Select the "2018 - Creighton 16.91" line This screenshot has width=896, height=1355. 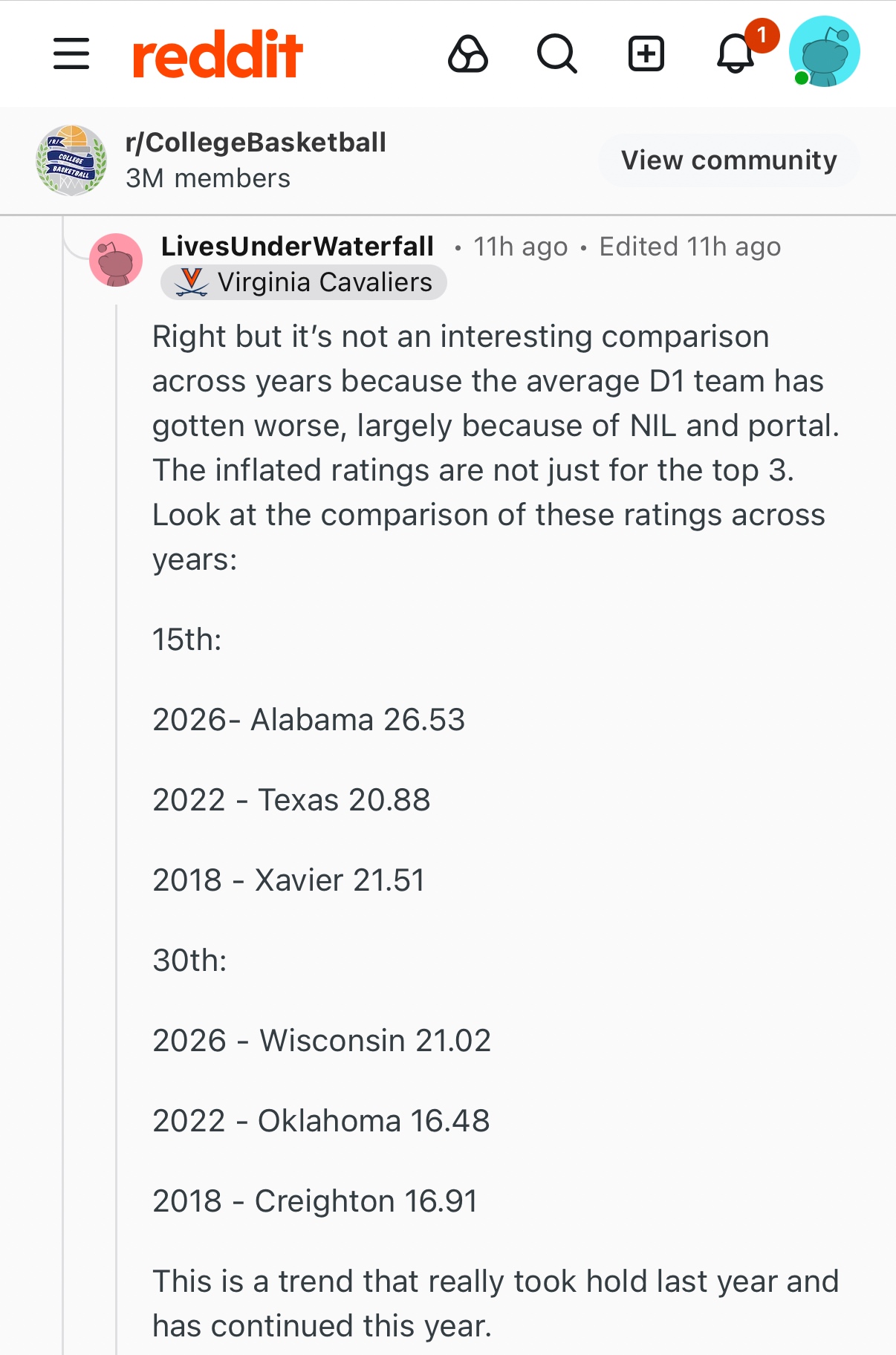coord(315,1201)
